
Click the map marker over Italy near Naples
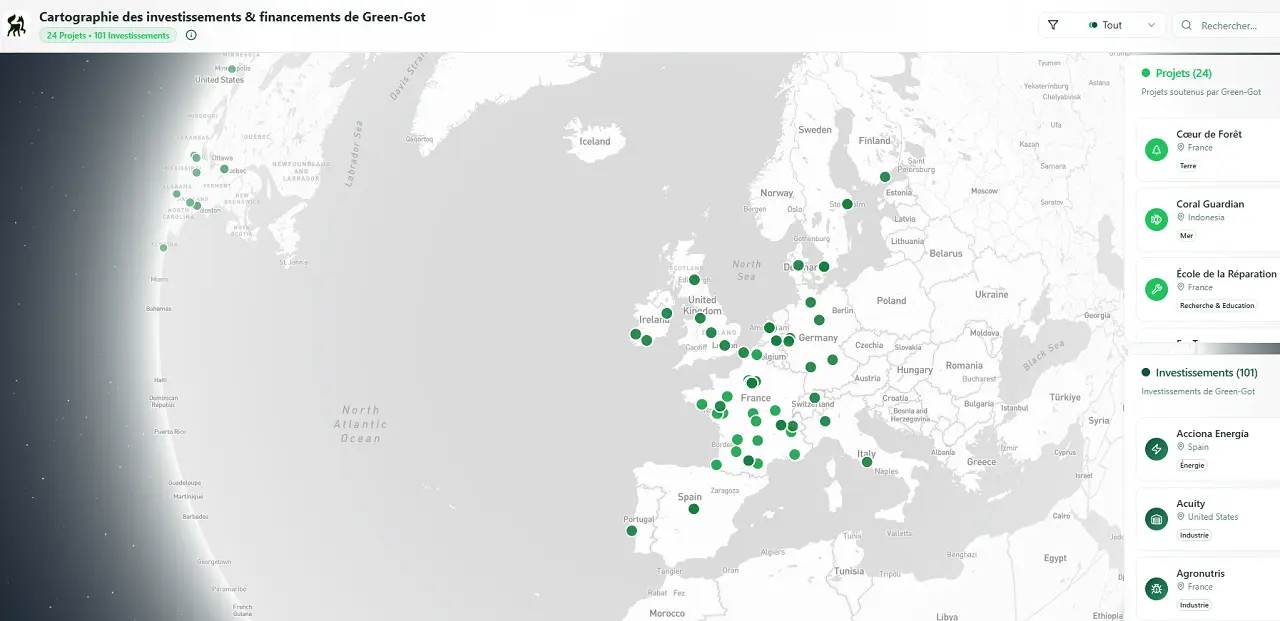[867, 462]
